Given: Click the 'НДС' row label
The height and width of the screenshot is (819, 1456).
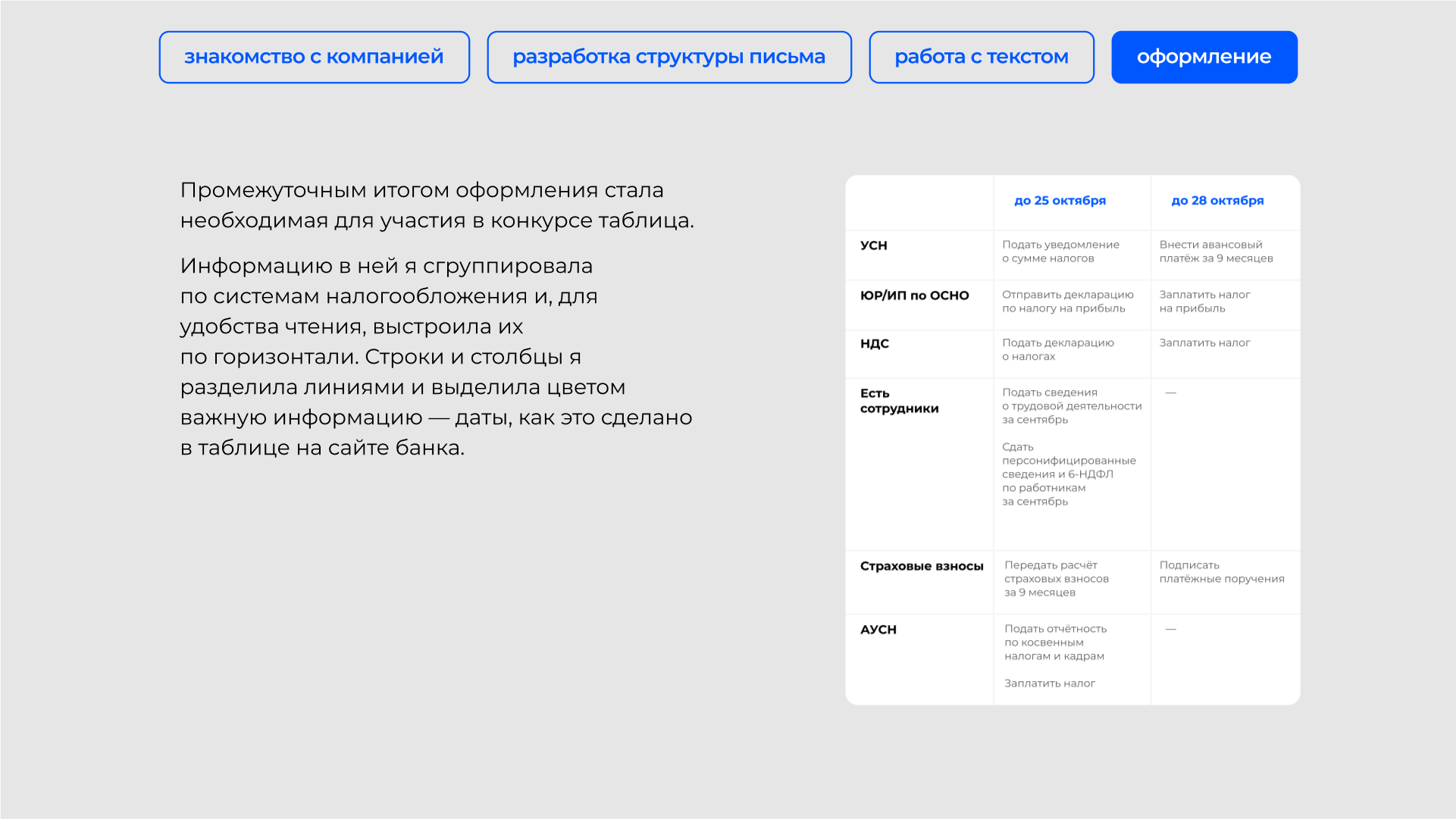Looking at the screenshot, I should (x=874, y=344).
